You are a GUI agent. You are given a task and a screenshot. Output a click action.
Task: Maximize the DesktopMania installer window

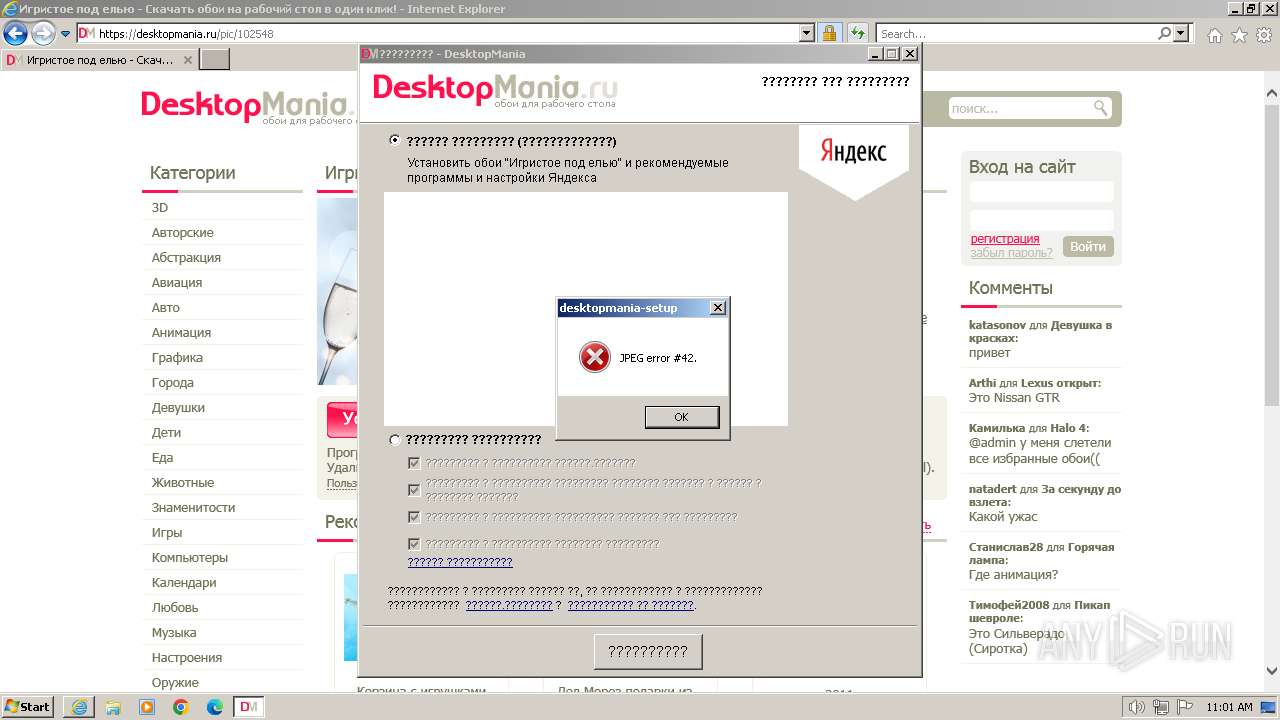click(x=892, y=54)
